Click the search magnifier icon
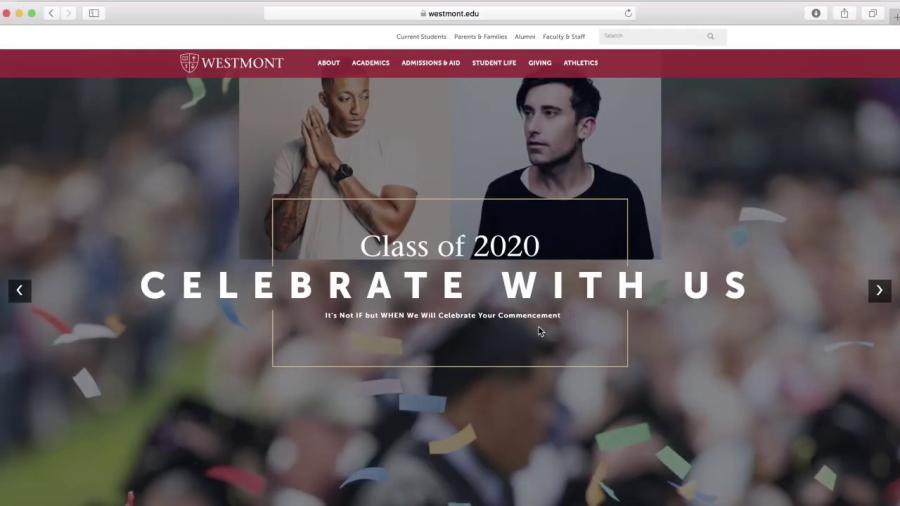 (x=711, y=36)
